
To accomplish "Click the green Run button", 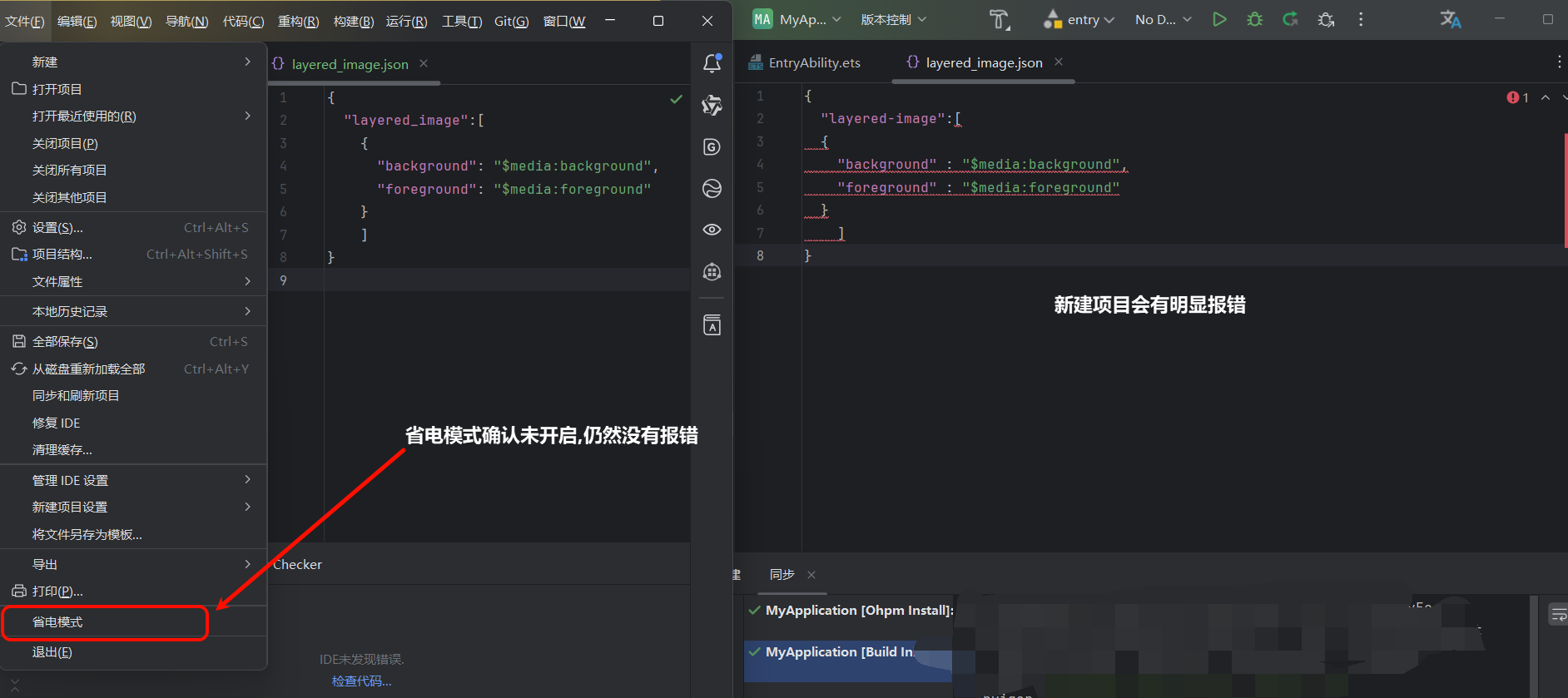I will 1219,19.
